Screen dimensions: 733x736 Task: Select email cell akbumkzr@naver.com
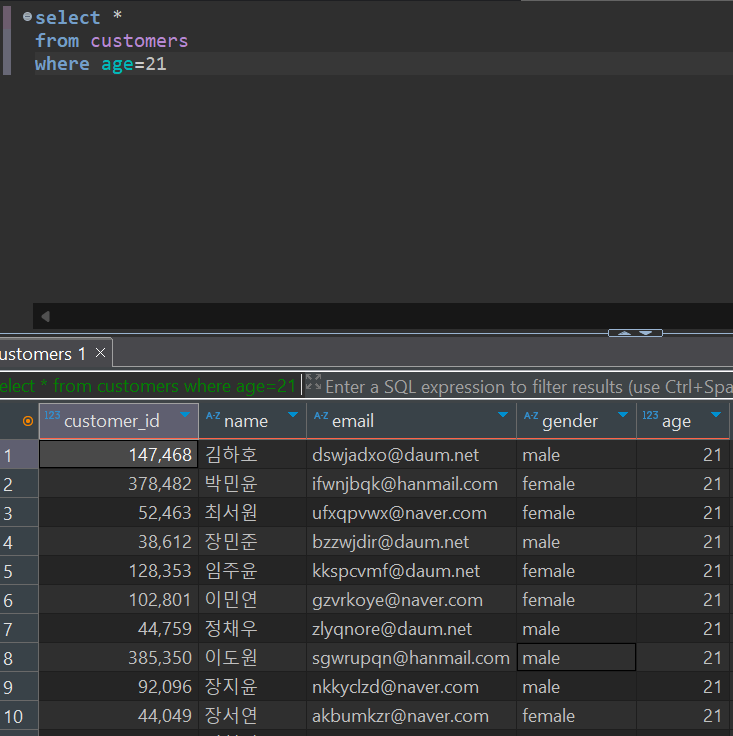tap(411, 716)
